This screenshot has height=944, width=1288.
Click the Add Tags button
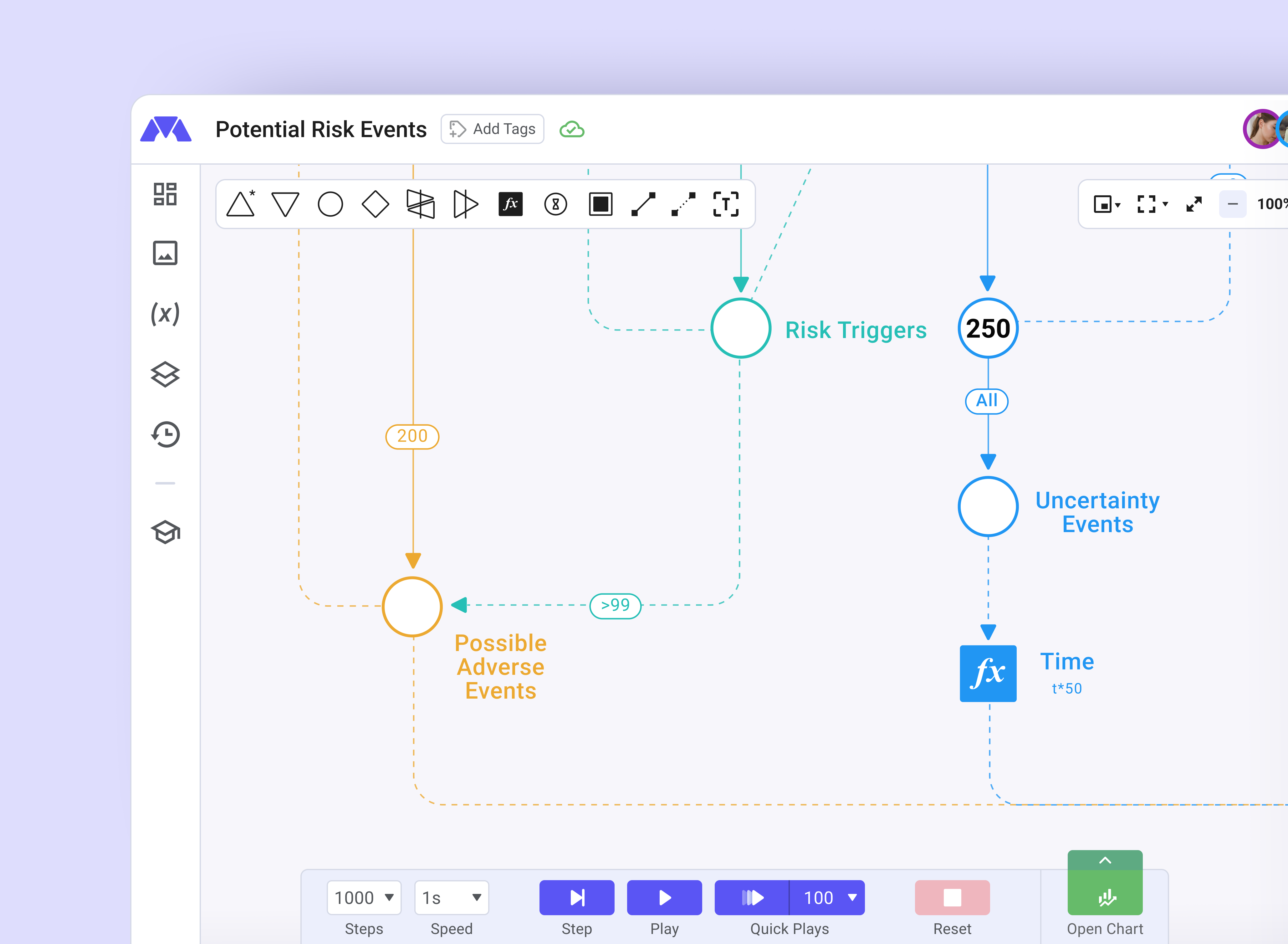click(492, 129)
